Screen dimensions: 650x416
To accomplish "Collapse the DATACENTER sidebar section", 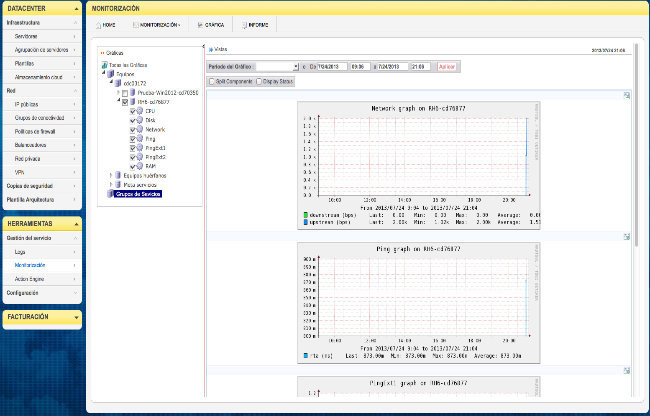I will click(78, 7).
